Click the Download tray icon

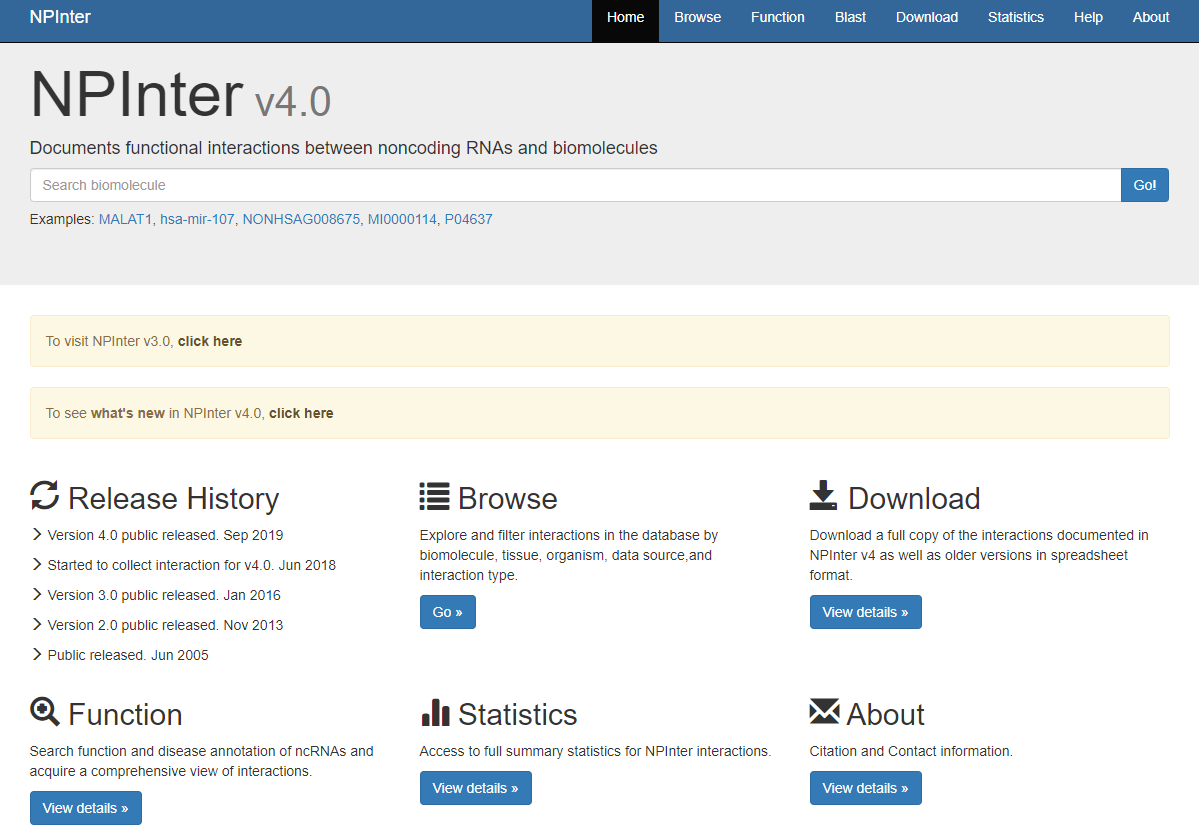[x=823, y=496]
